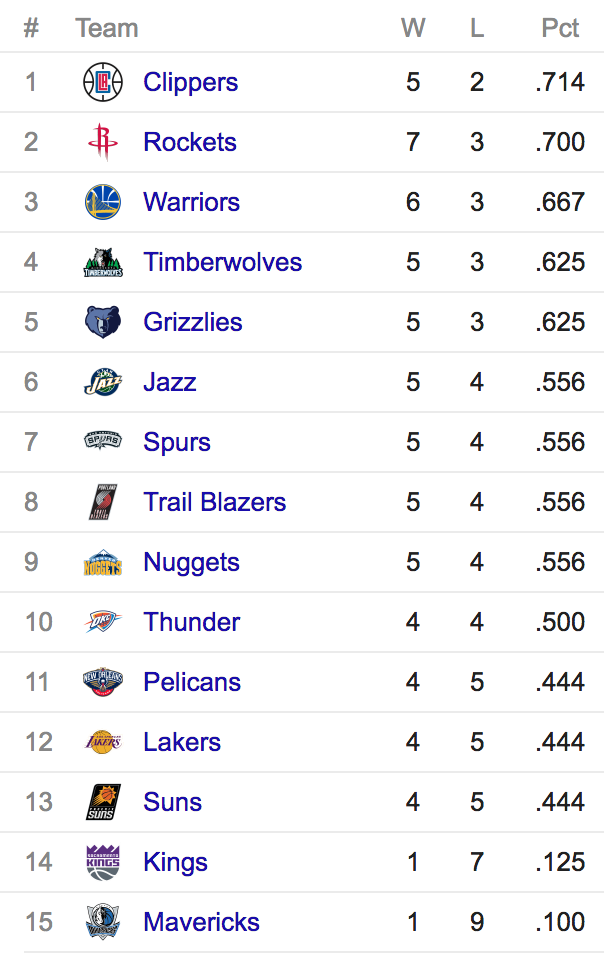Open the Suns team link

coord(172,802)
